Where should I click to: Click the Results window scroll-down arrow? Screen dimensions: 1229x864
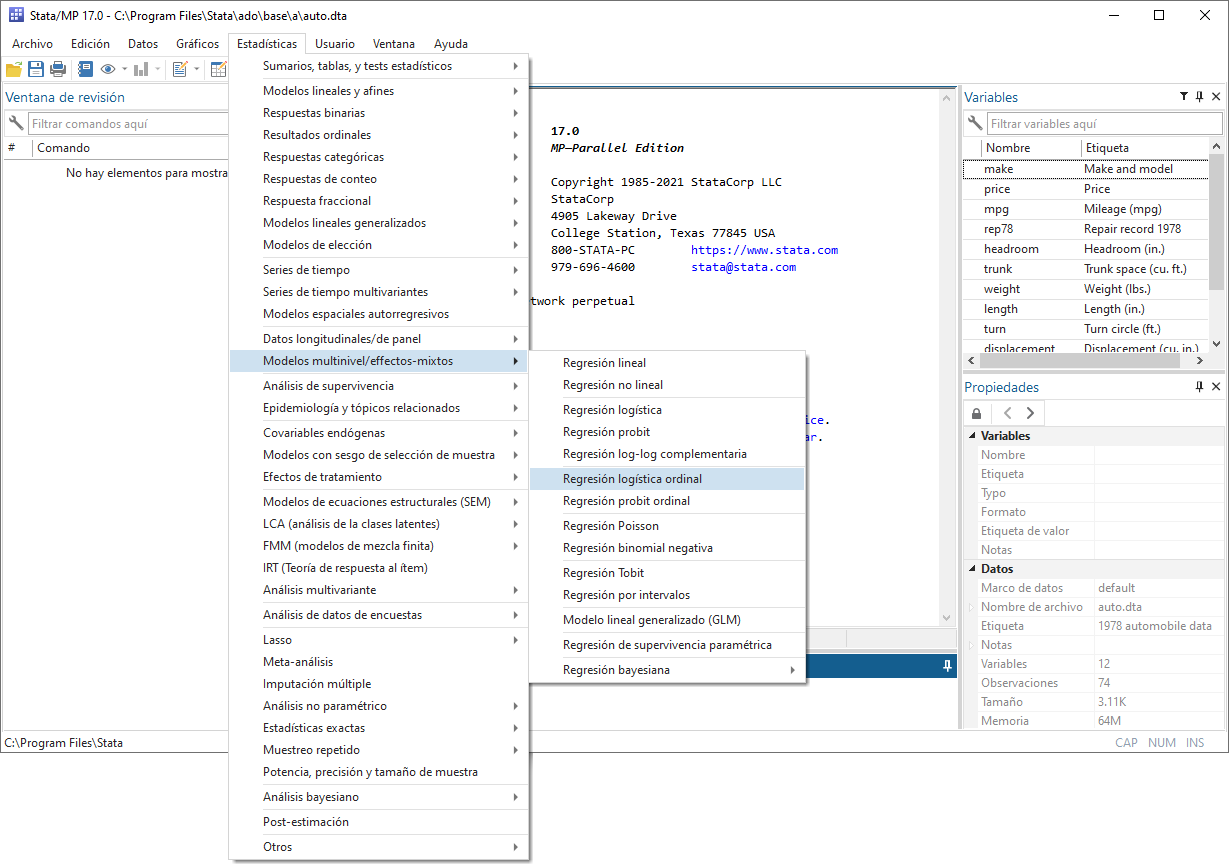coord(947,619)
